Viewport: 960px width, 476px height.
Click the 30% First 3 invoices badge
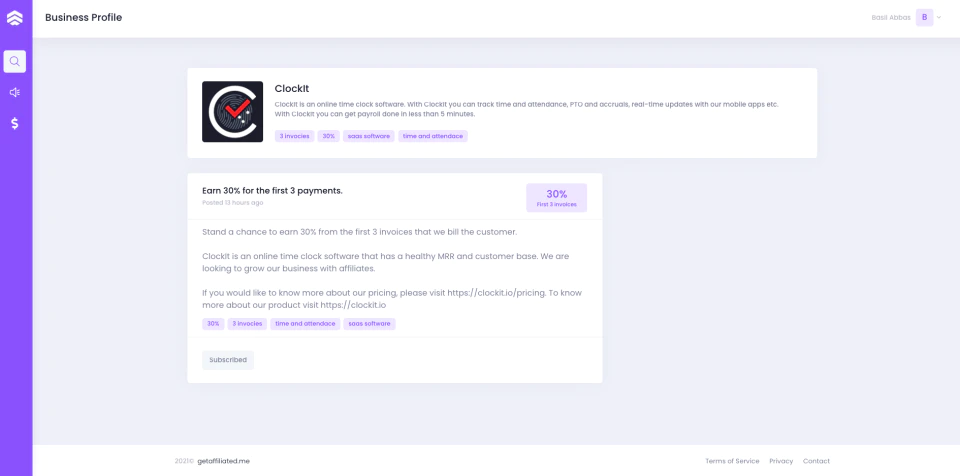point(557,198)
